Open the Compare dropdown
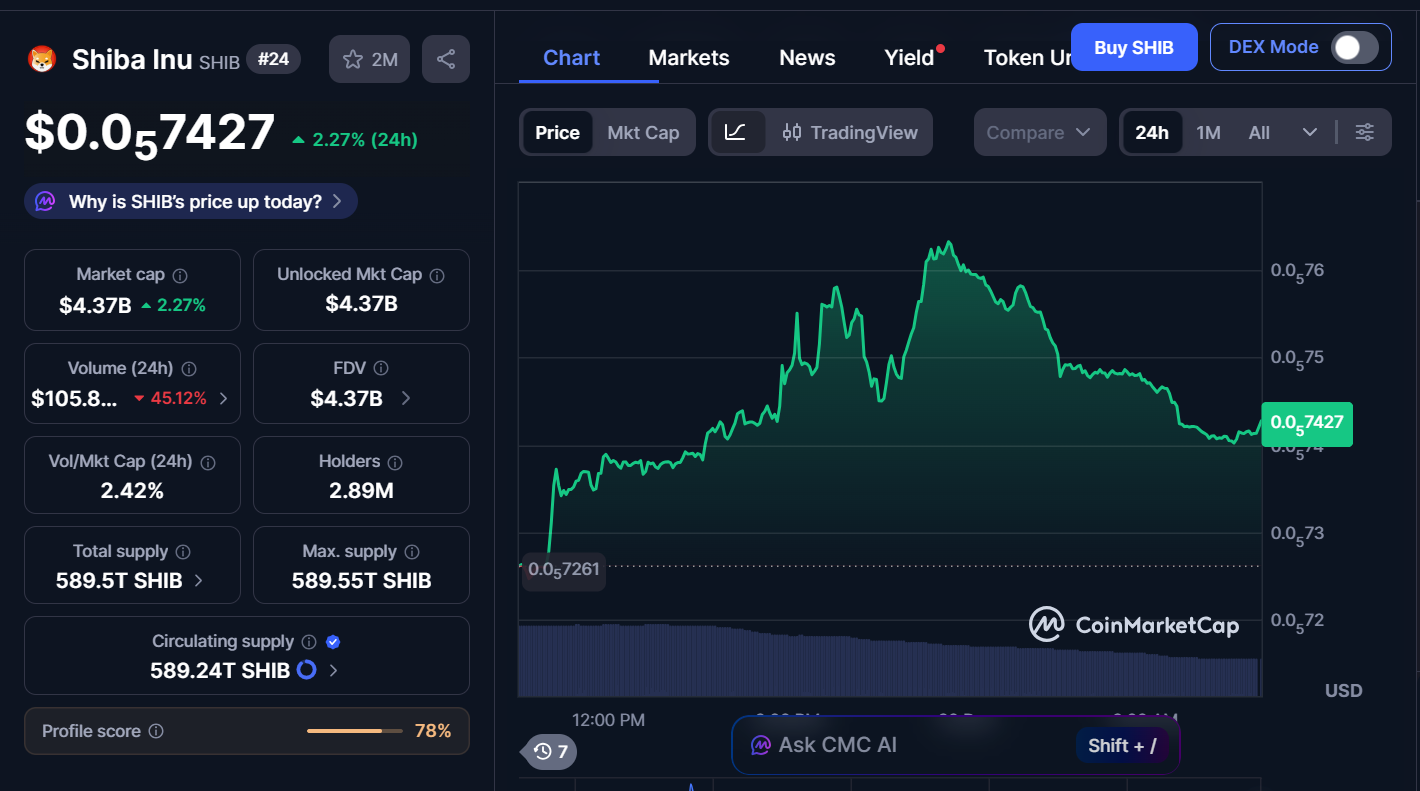Screen dimensions: 1420x791 [x=1039, y=132]
